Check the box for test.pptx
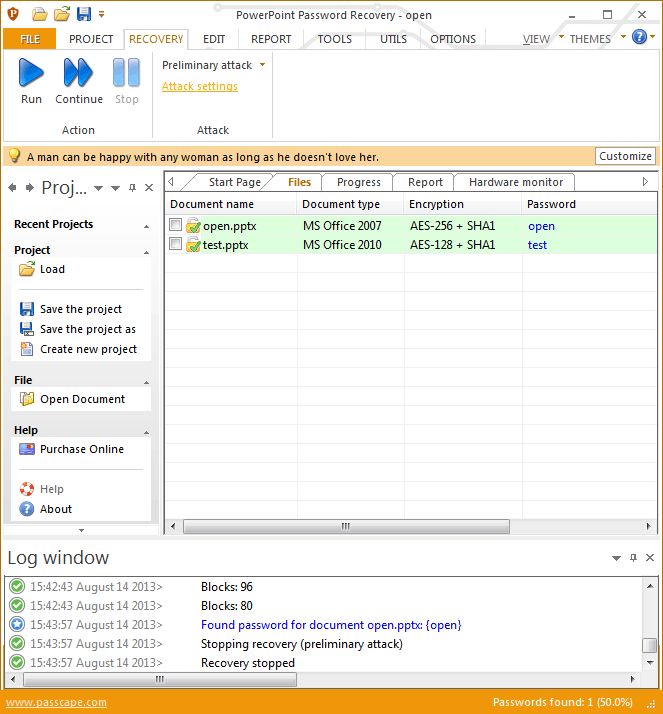The image size is (663, 714). (x=175, y=244)
